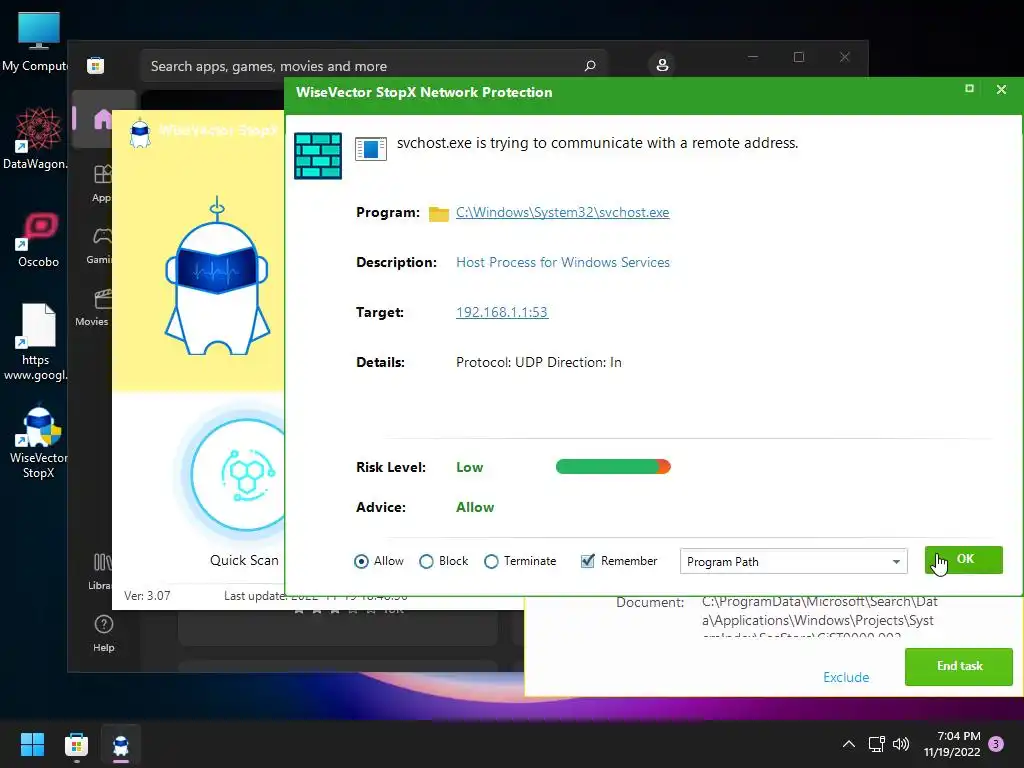Open target address 192.168.1.1:53 link
1024x768 pixels.
[502, 312]
